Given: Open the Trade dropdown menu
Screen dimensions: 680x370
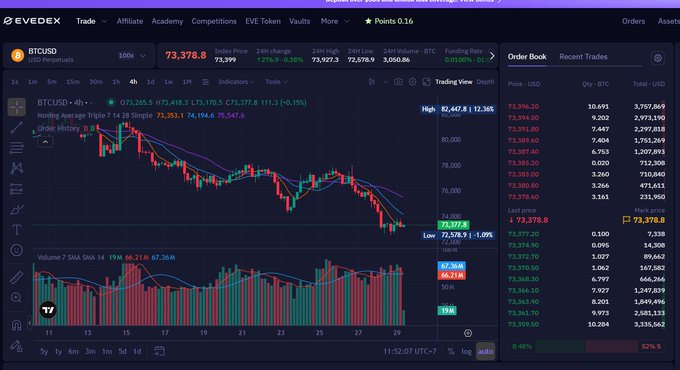Looking at the screenshot, I should click(91, 21).
